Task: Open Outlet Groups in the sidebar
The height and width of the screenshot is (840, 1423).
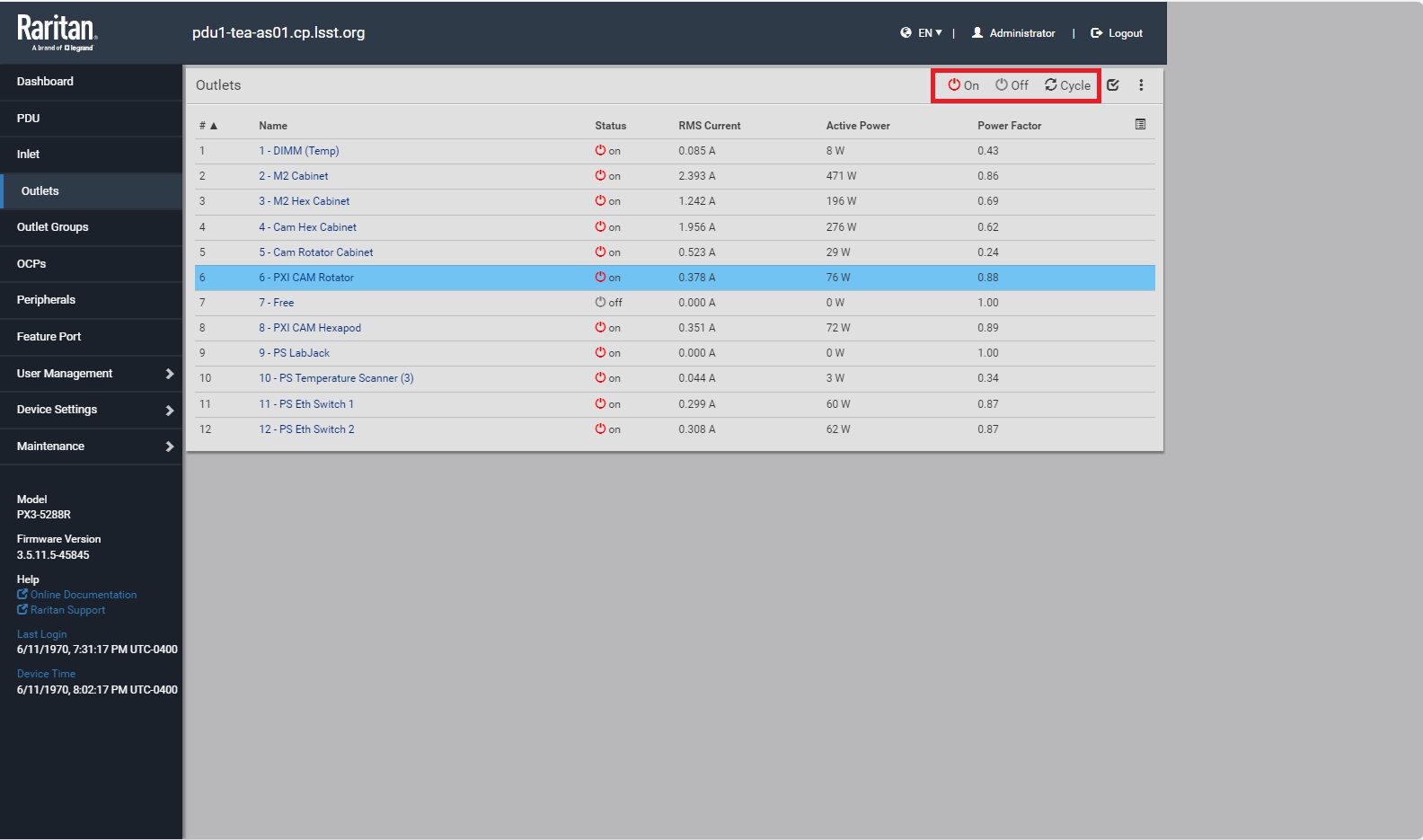Action: [x=52, y=227]
